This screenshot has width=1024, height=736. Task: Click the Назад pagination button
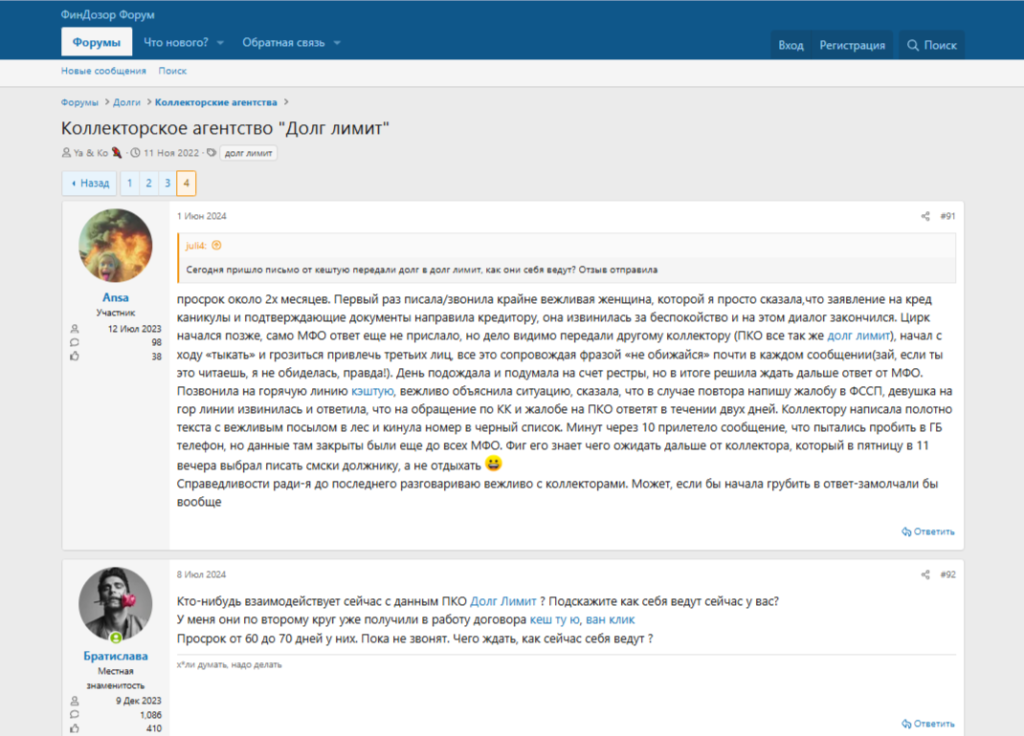89,183
